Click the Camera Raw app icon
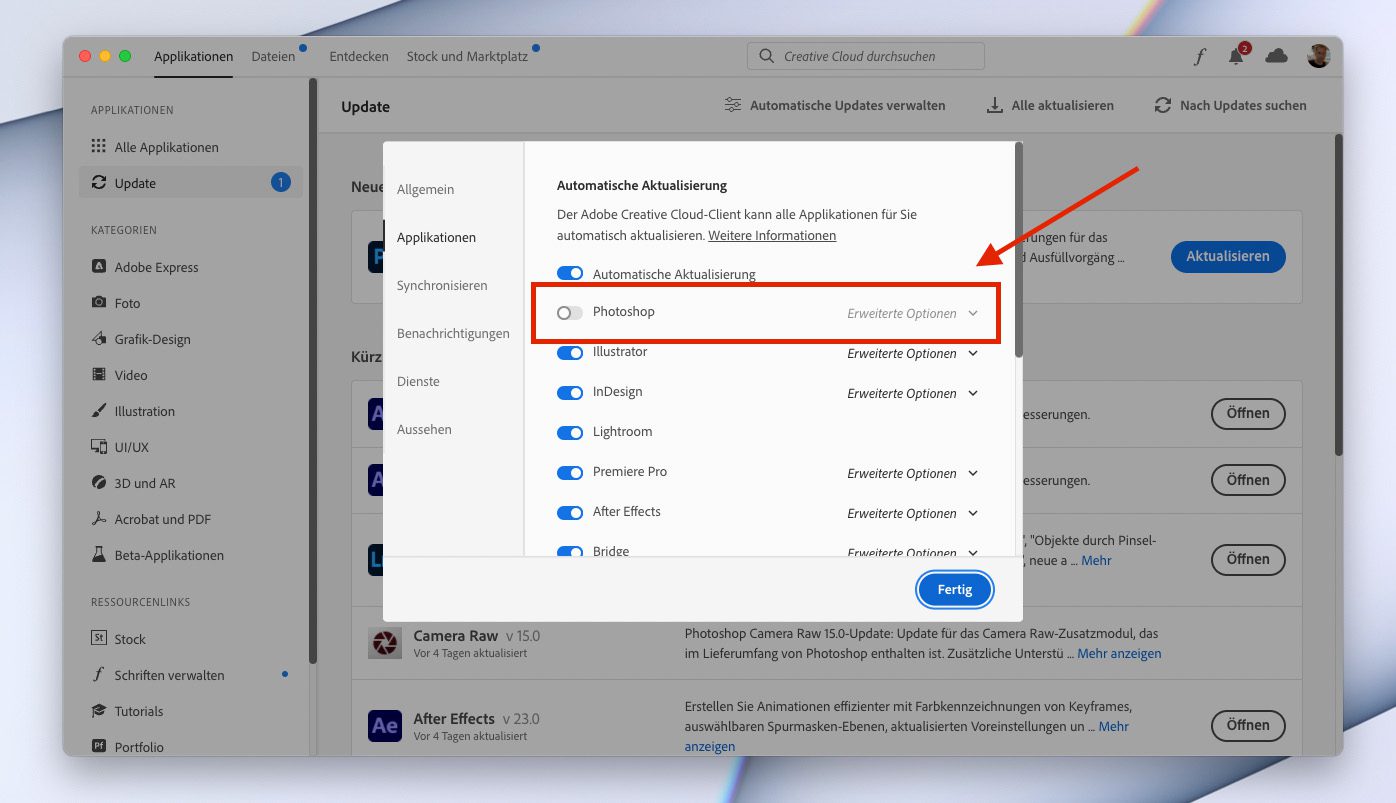1396x803 pixels. tap(384, 643)
